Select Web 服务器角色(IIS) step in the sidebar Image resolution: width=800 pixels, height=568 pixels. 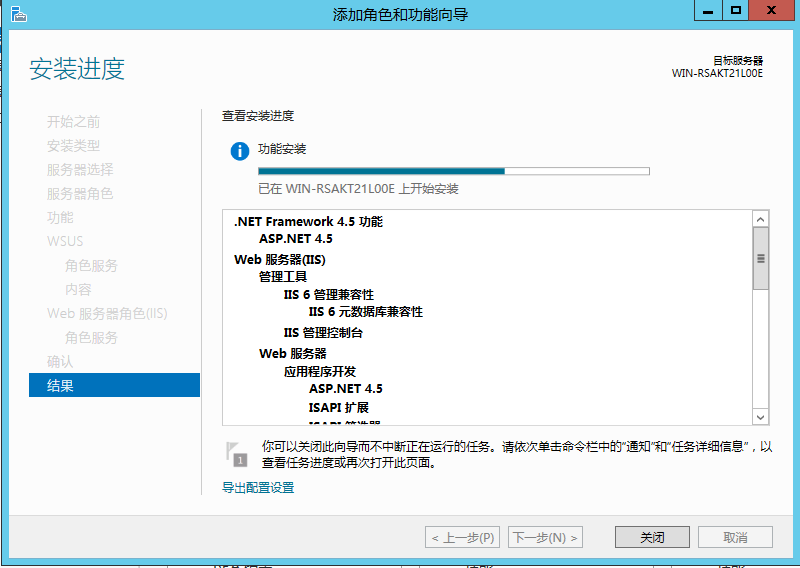[107, 313]
